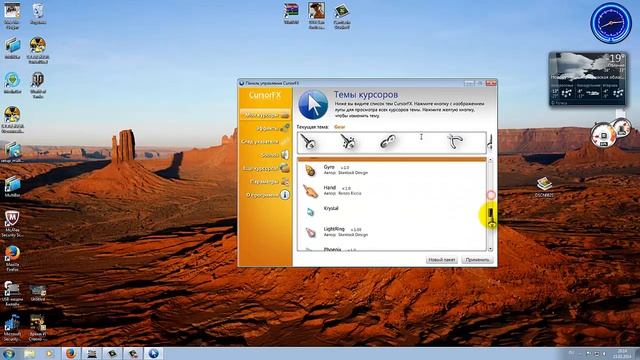
Task: Select the Krystal cursor theme
Action: tap(392, 211)
